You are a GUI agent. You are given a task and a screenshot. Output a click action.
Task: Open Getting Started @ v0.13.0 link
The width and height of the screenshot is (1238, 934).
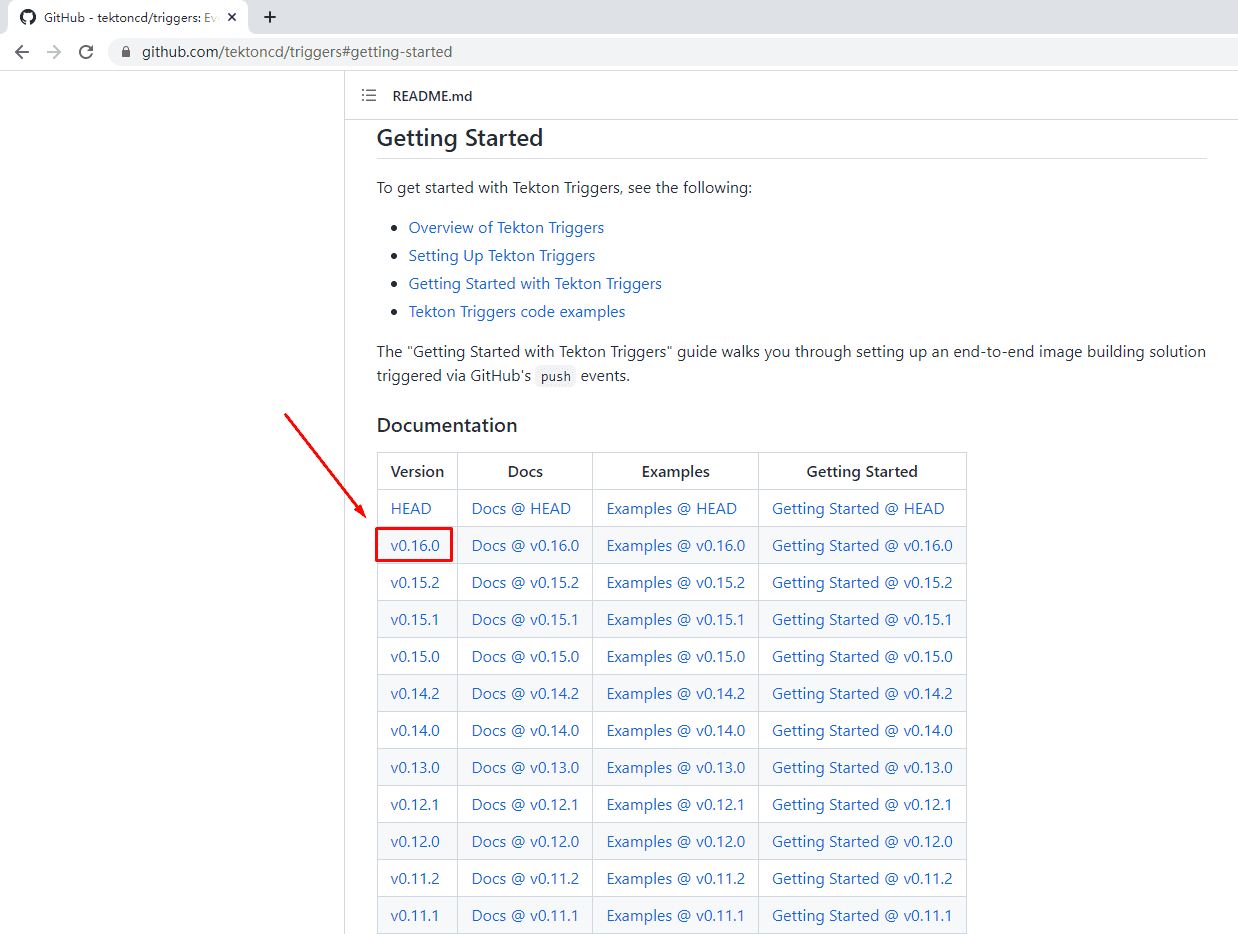point(862,768)
